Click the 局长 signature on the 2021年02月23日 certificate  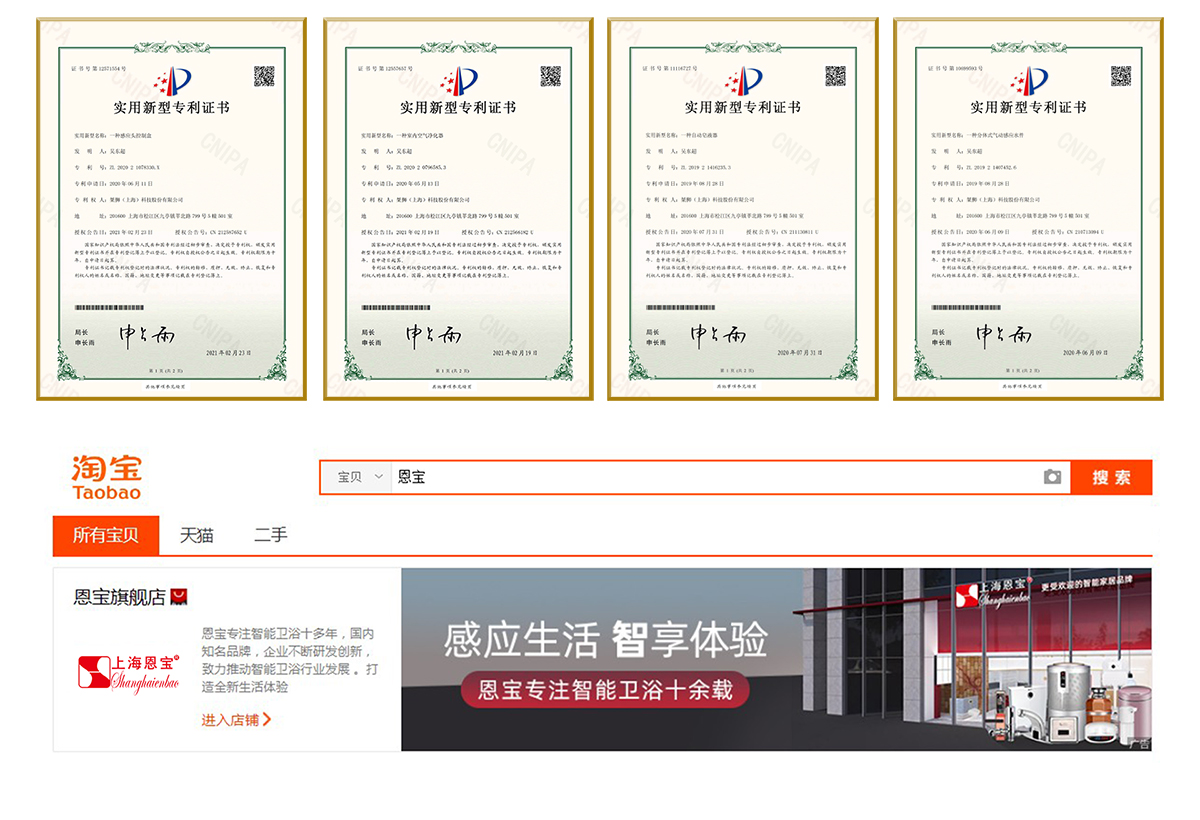[147, 334]
